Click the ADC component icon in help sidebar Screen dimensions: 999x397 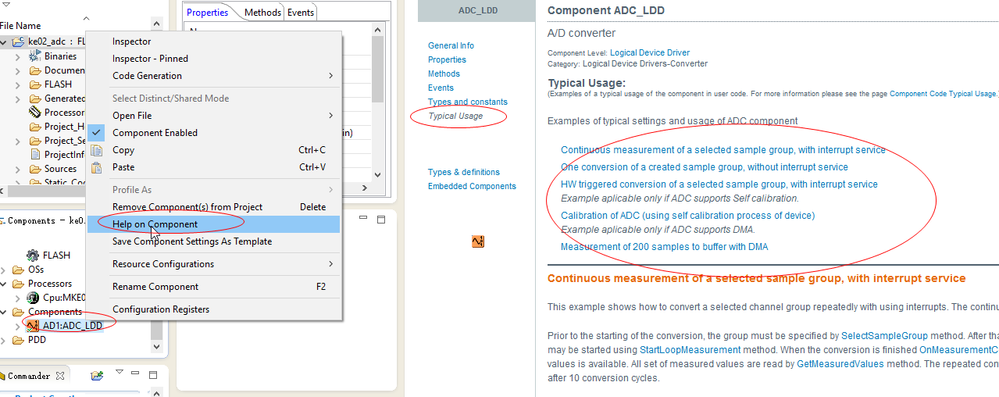(478, 242)
